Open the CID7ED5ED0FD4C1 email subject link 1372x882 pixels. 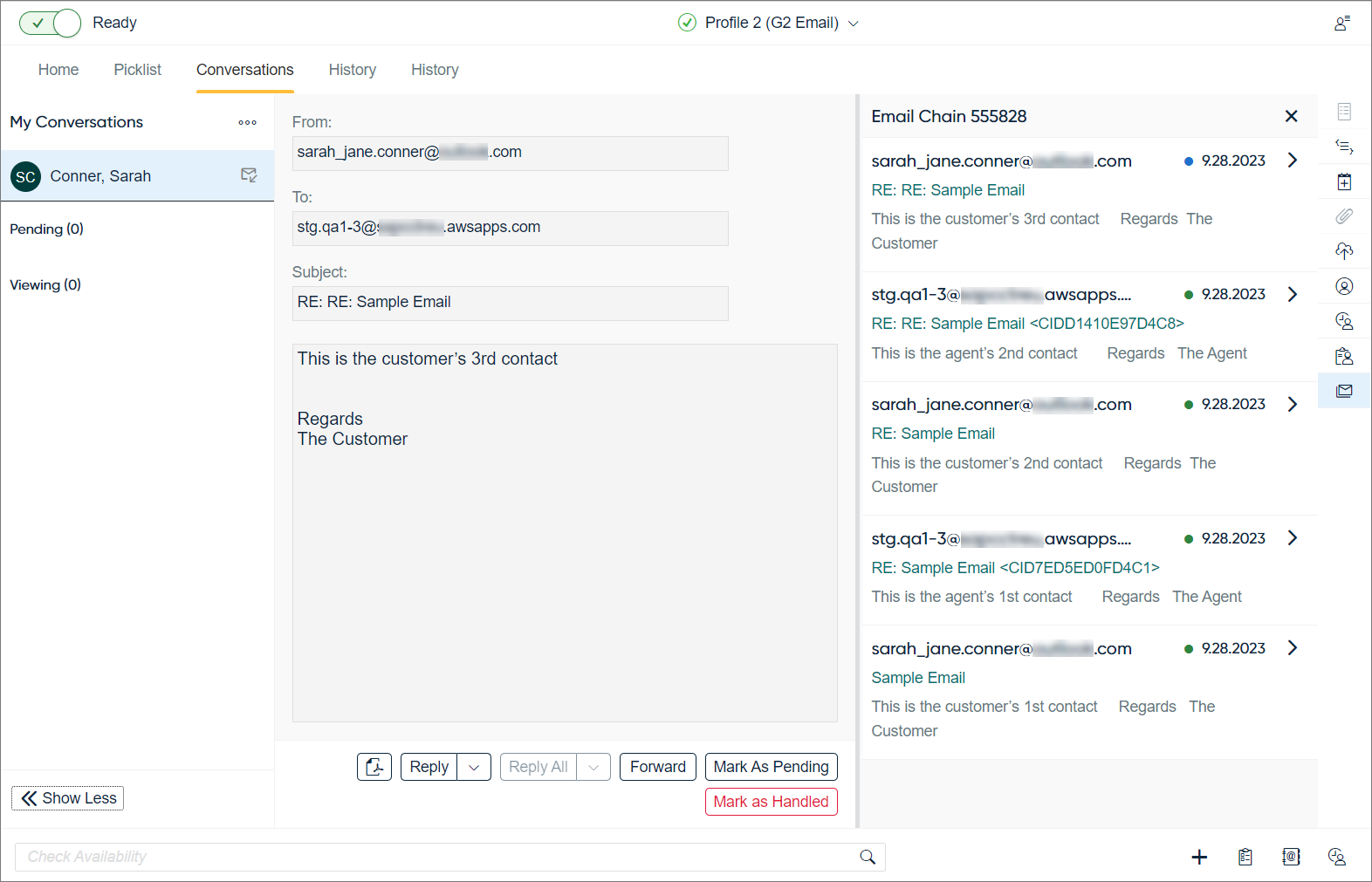(x=1015, y=568)
